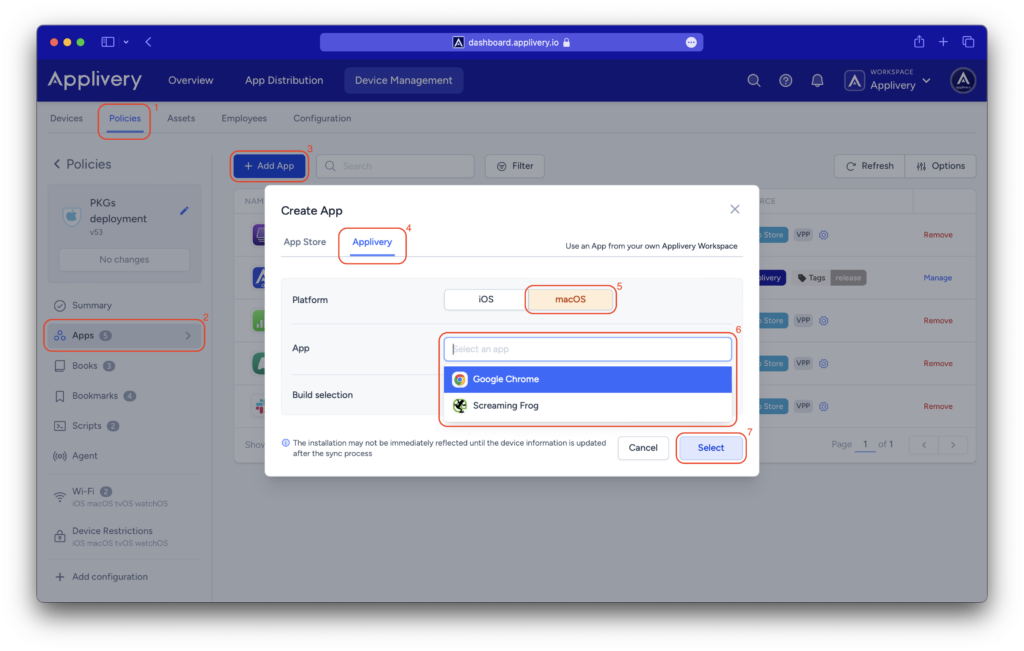This screenshot has height=651, width=1024.
Task: Click the page number field
Action: click(x=865, y=444)
